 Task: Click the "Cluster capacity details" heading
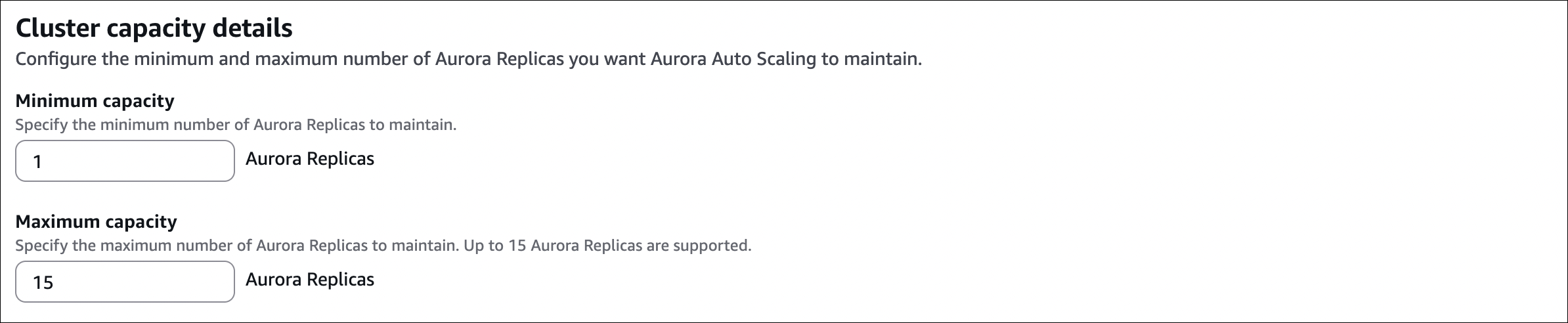pyautogui.click(x=154, y=28)
